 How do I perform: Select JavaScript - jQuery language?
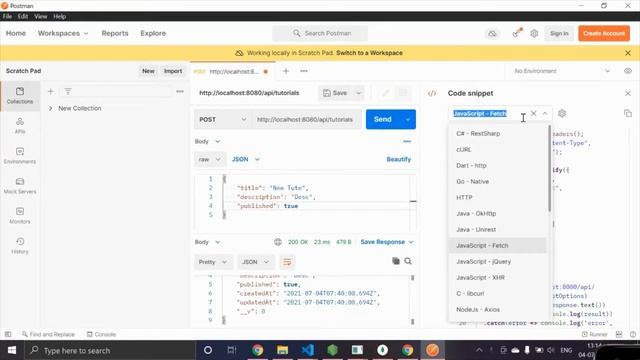pyautogui.click(x=498, y=262)
